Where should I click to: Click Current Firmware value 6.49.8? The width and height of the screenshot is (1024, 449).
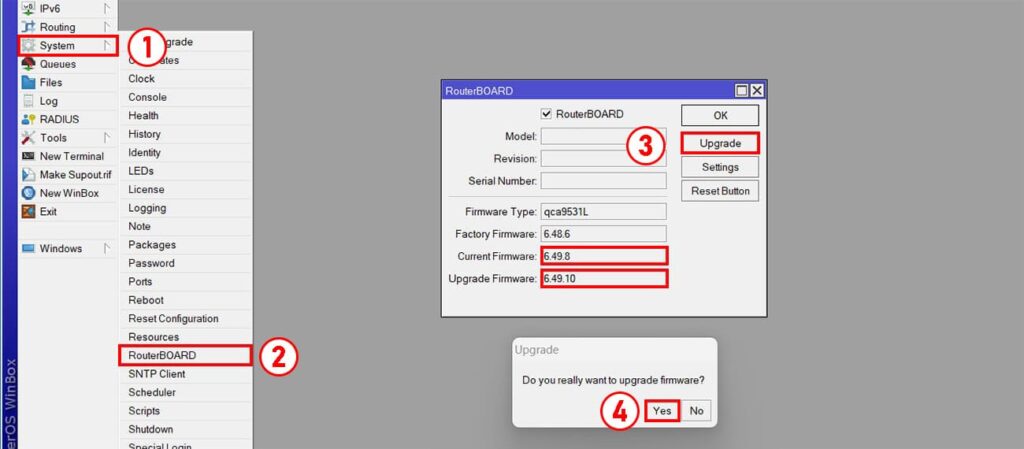point(603,256)
